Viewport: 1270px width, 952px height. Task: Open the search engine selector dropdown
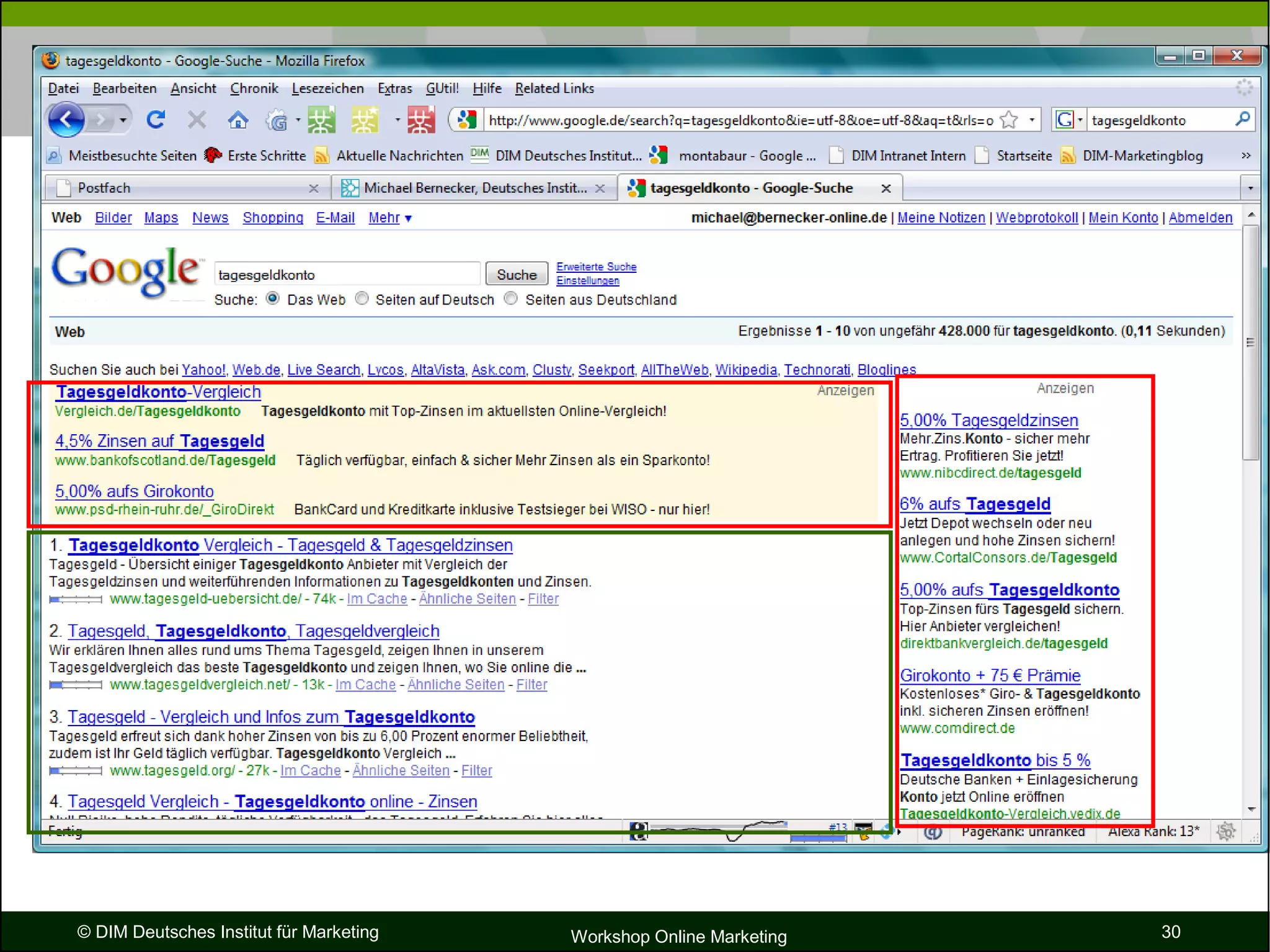(1080, 120)
